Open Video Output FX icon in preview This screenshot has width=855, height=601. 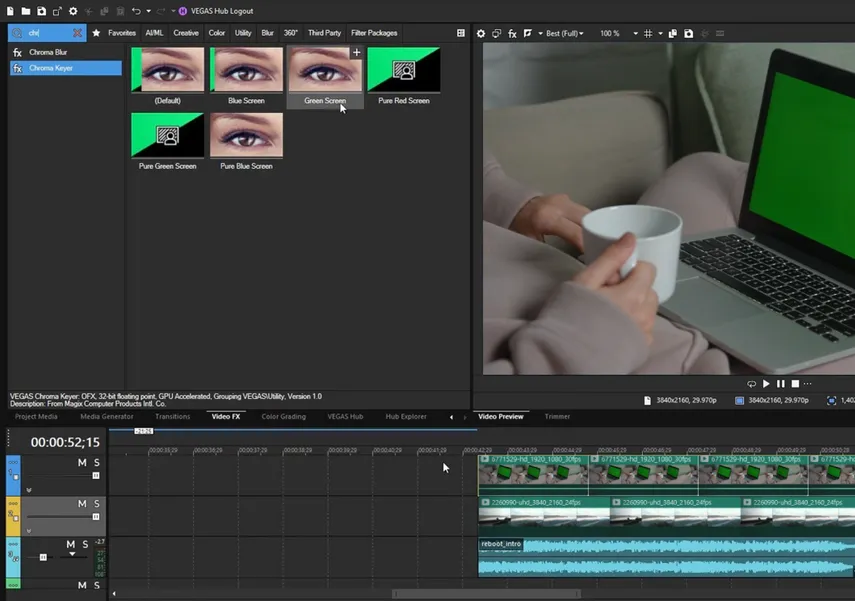click(x=512, y=34)
